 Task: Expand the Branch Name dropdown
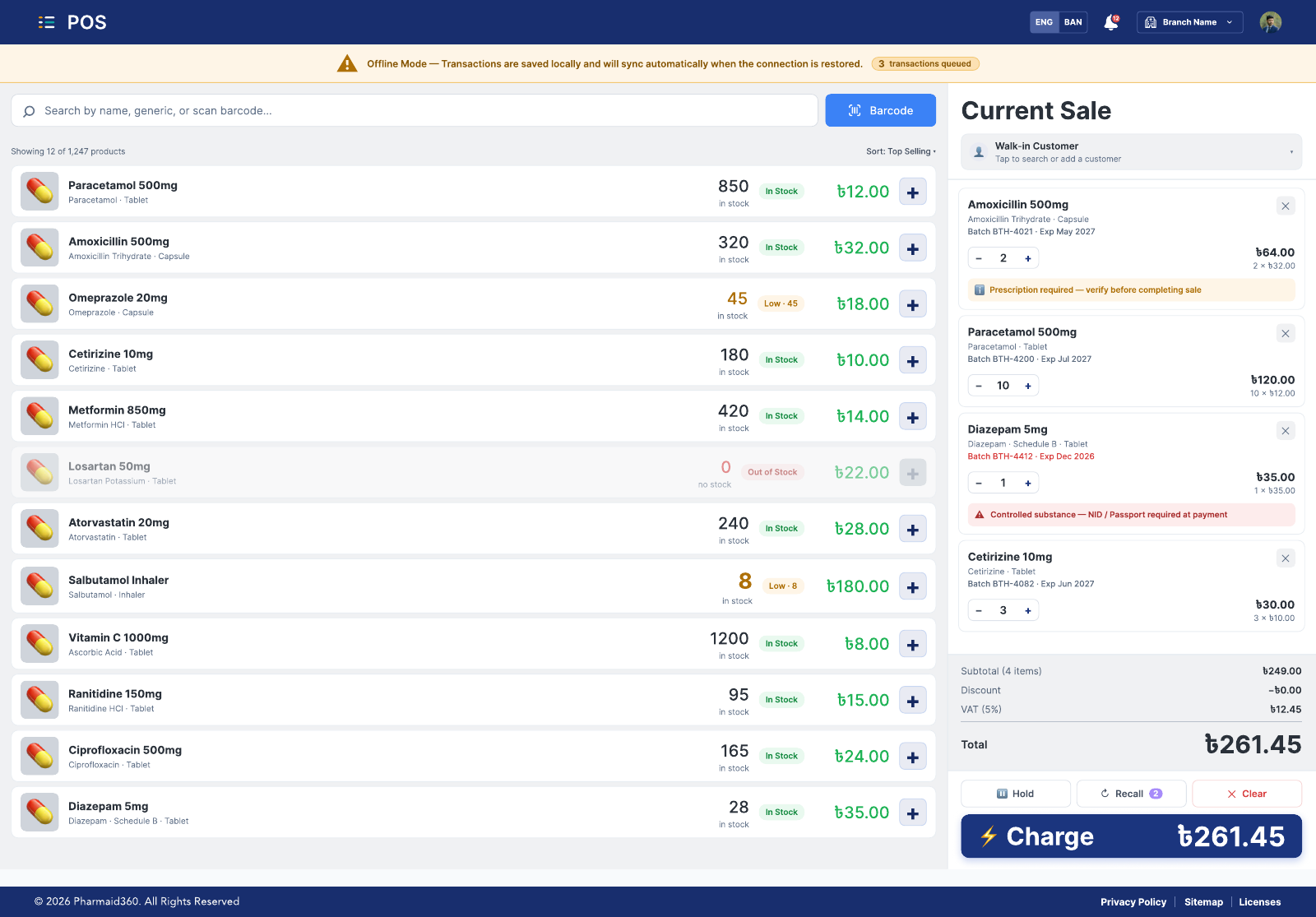click(x=1189, y=22)
